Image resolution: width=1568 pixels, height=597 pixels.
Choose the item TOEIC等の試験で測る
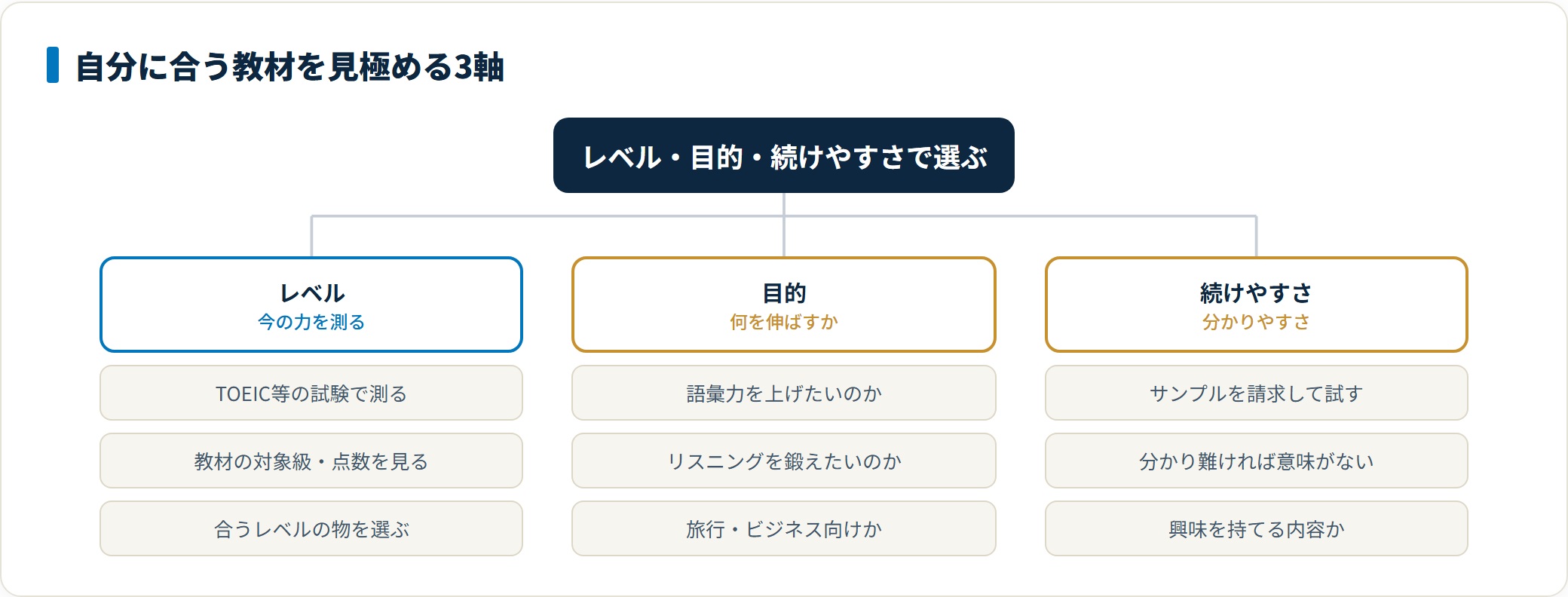[311, 393]
